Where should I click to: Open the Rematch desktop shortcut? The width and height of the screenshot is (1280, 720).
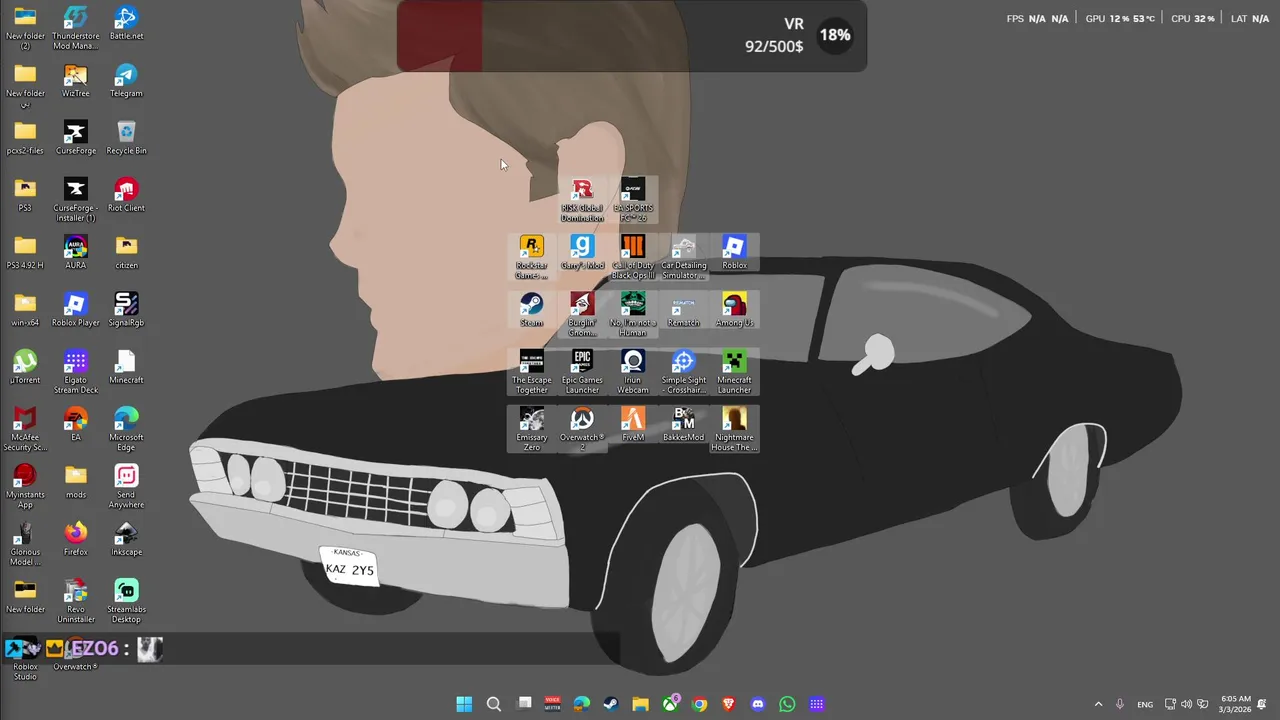click(683, 310)
